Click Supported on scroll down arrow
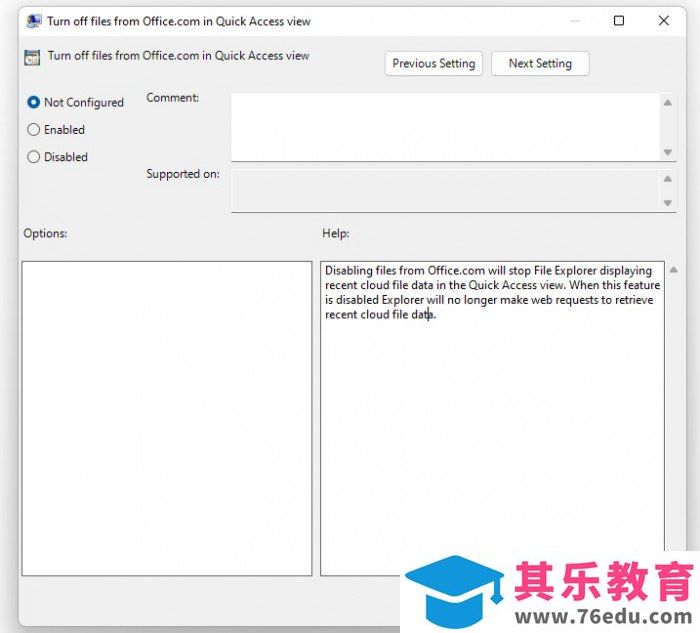 click(x=667, y=203)
